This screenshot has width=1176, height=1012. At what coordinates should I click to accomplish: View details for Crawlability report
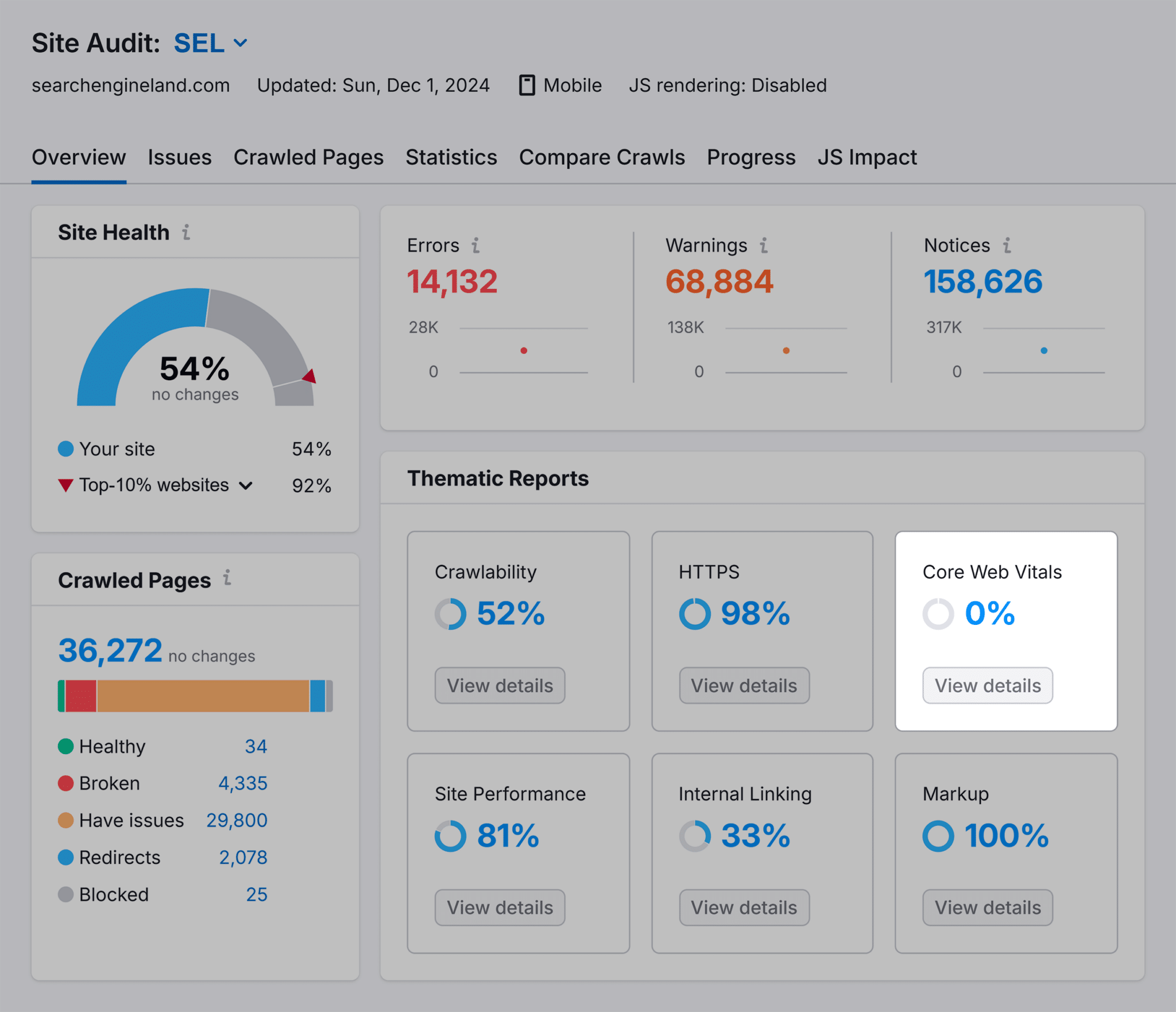(500, 685)
